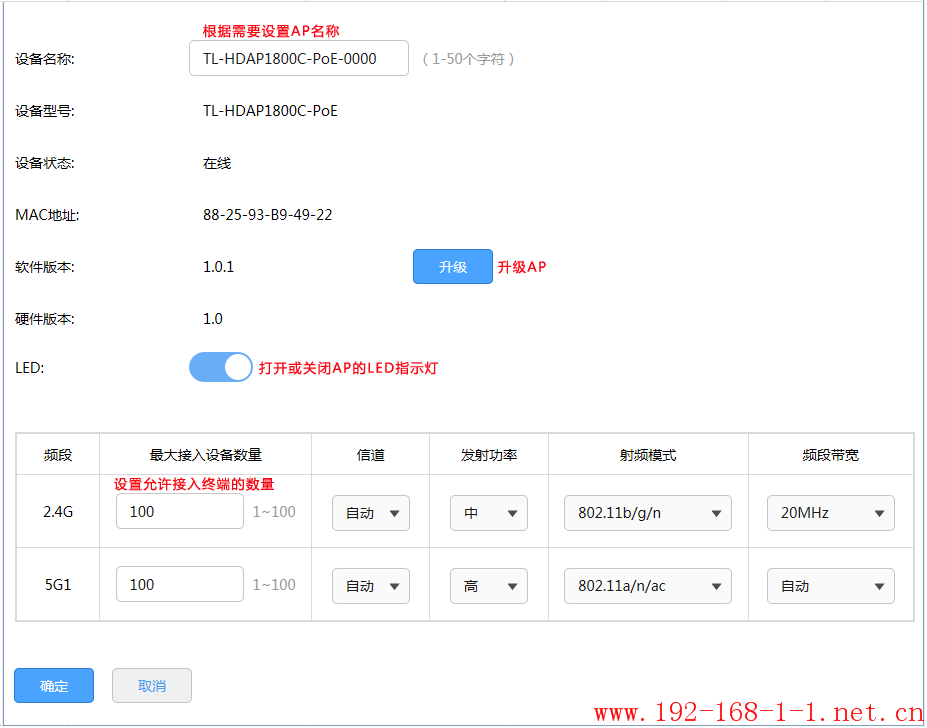Click MAC address 88-25-93-B9-49-22
The image size is (927, 728).
coord(267,215)
